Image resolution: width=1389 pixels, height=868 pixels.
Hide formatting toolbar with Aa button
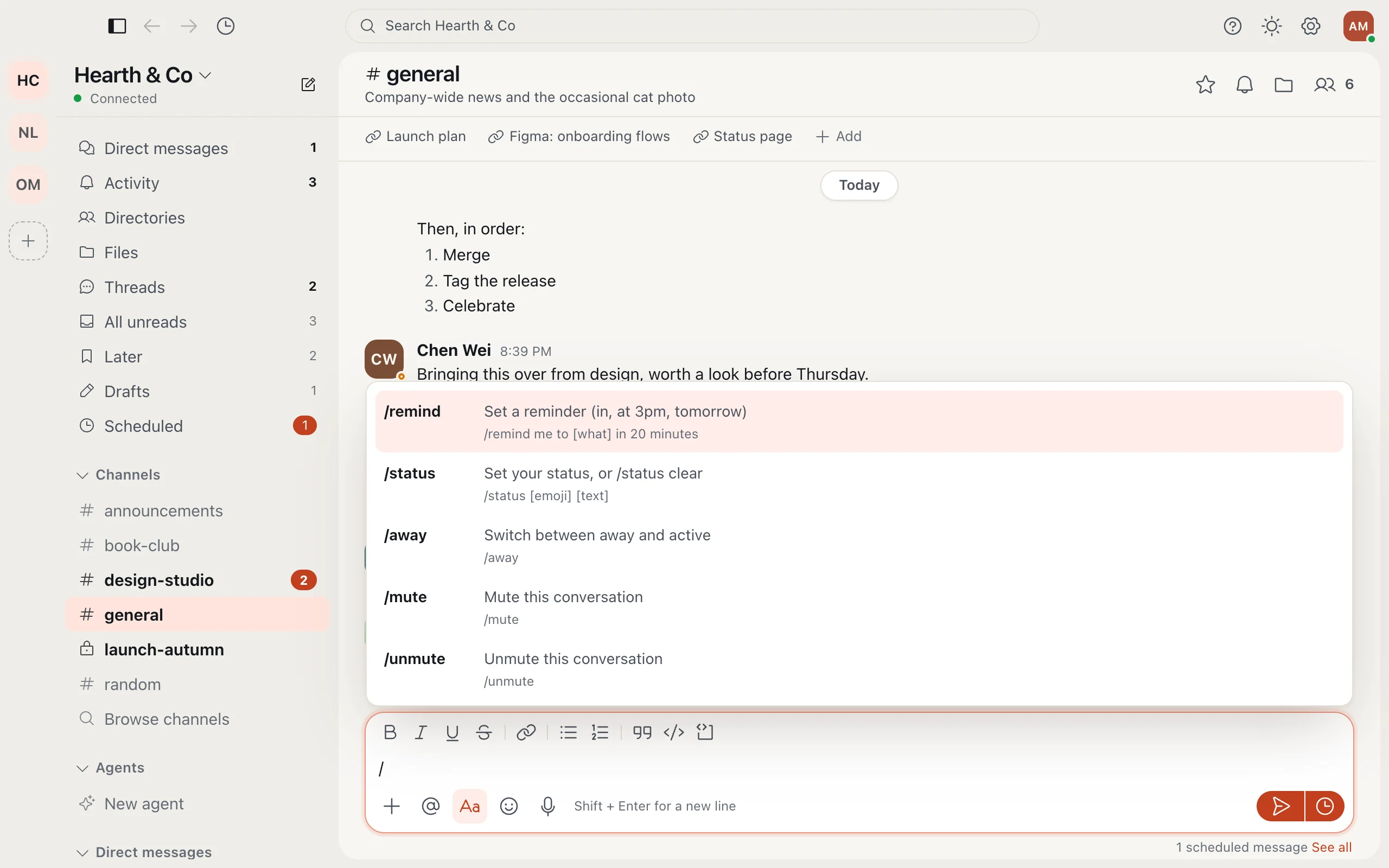469,806
